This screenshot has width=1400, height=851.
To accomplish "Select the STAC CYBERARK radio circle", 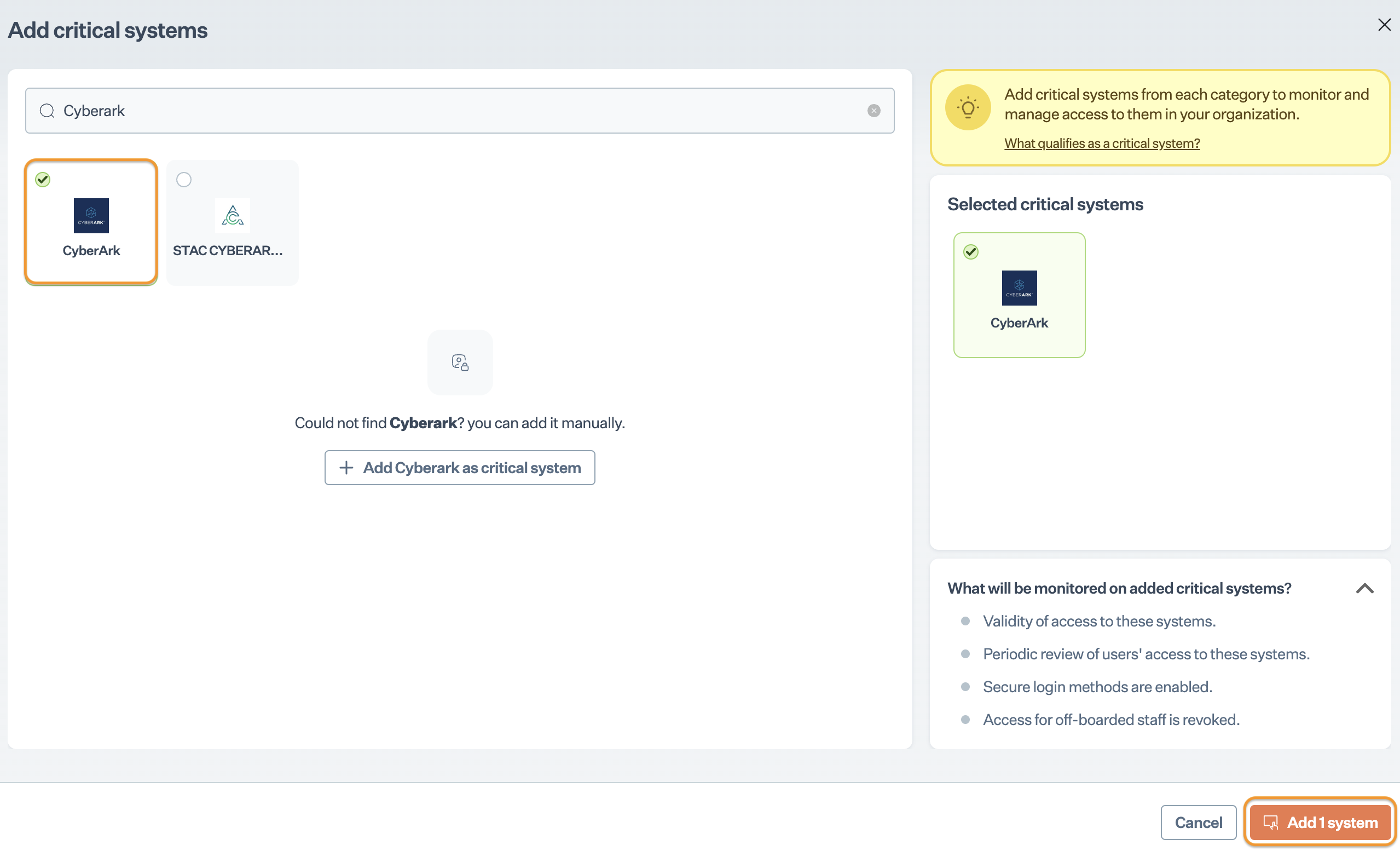I will click(x=183, y=180).
